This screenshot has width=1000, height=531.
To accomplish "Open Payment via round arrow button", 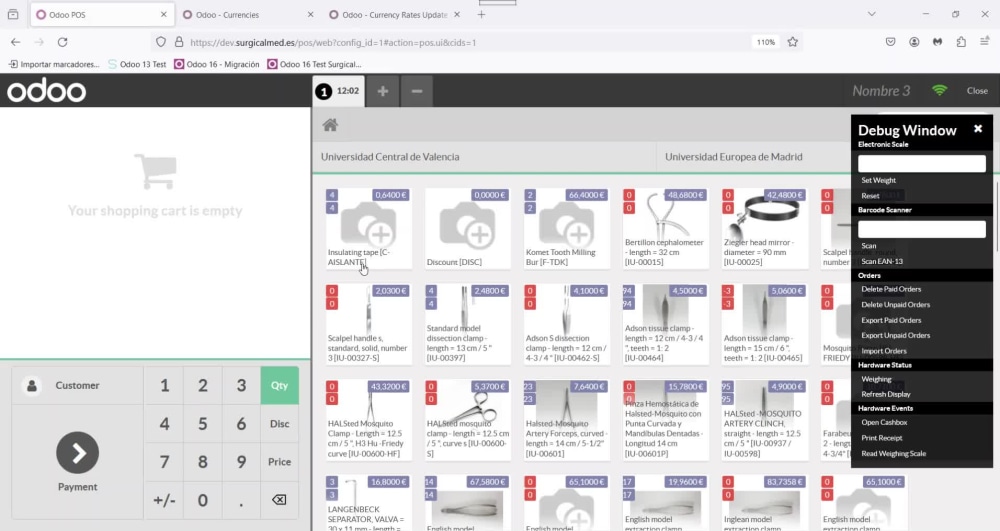I will coord(77,453).
